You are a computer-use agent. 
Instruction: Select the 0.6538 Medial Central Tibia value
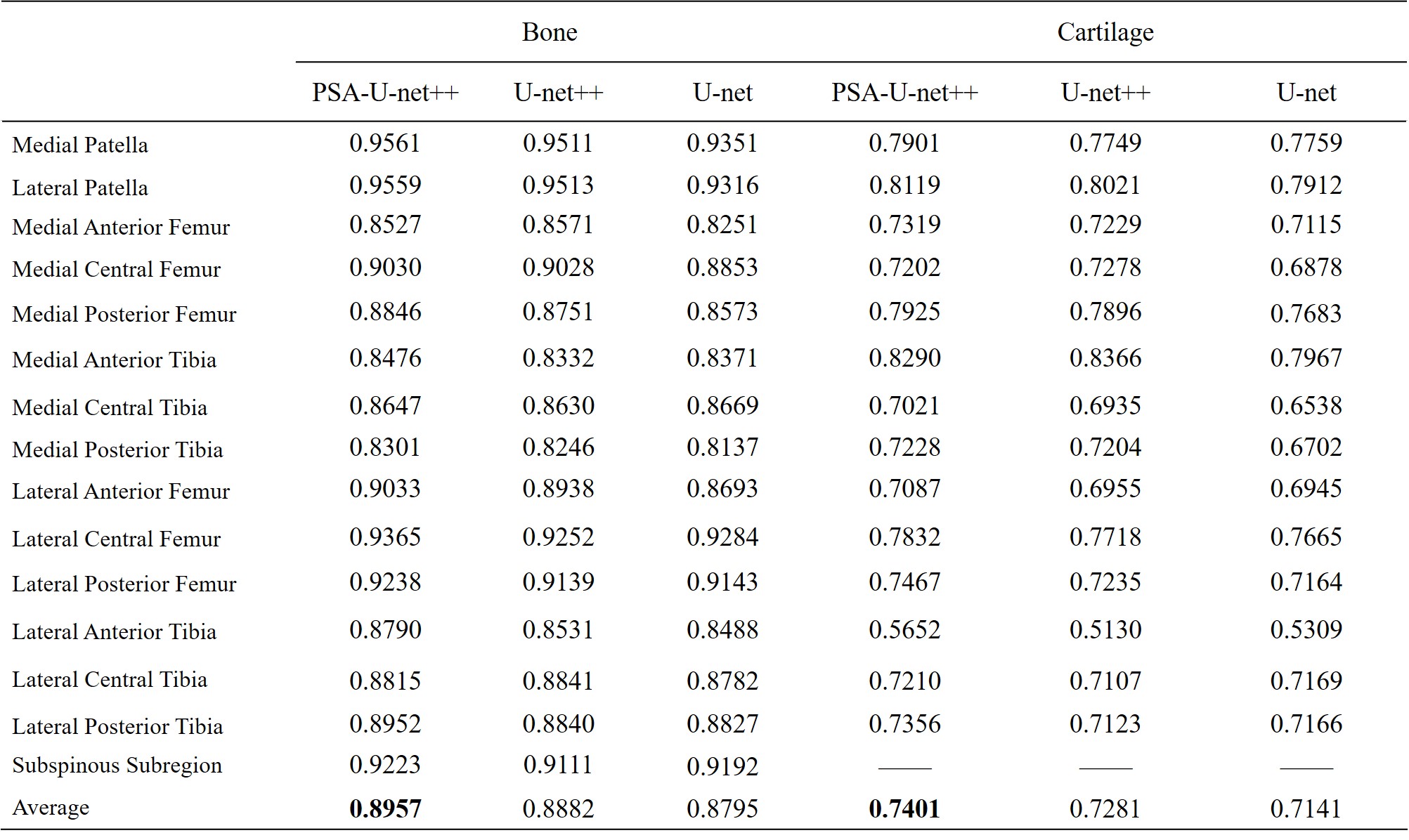[1306, 406]
